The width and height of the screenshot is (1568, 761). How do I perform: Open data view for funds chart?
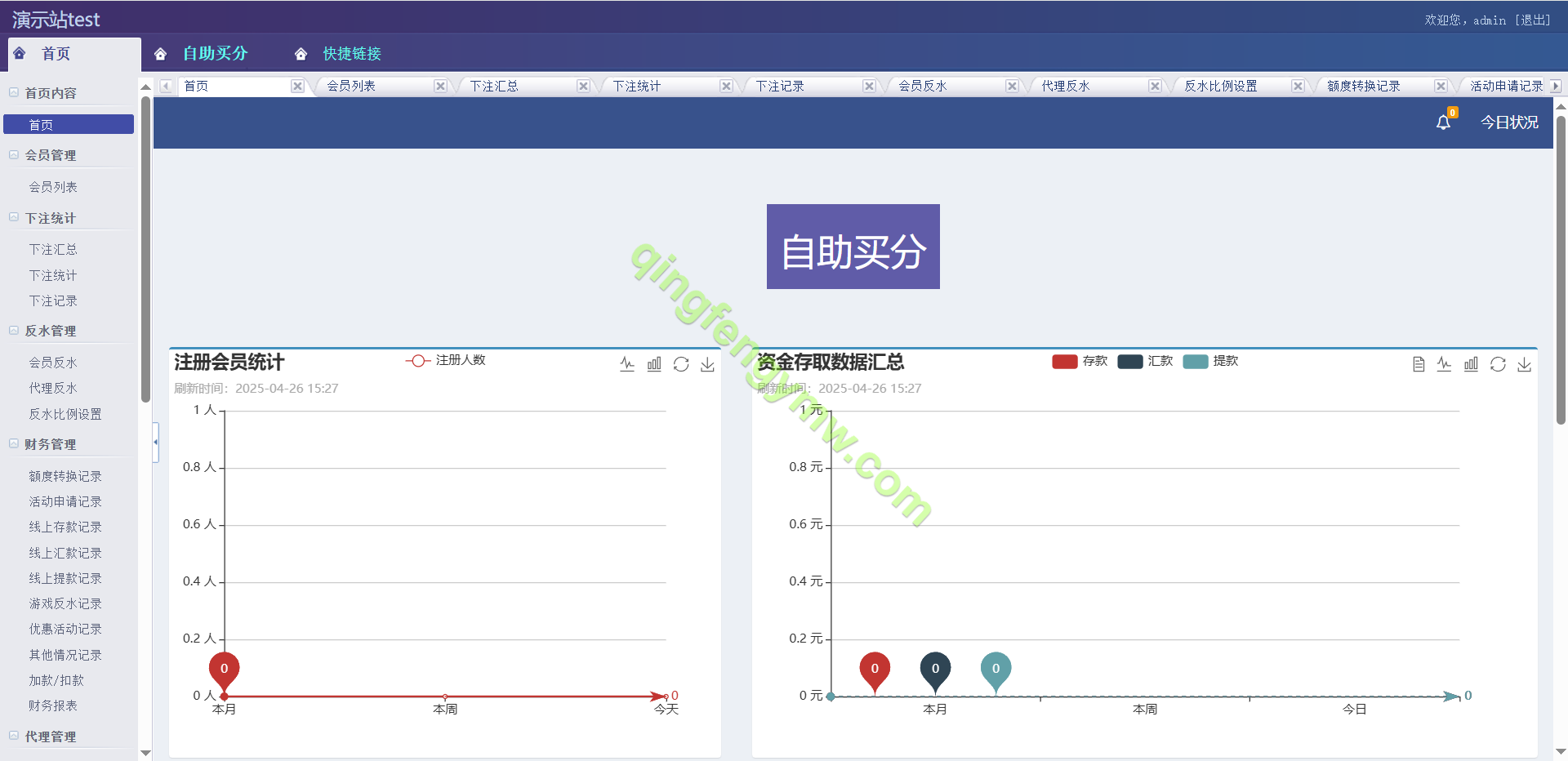pyautogui.click(x=1419, y=364)
